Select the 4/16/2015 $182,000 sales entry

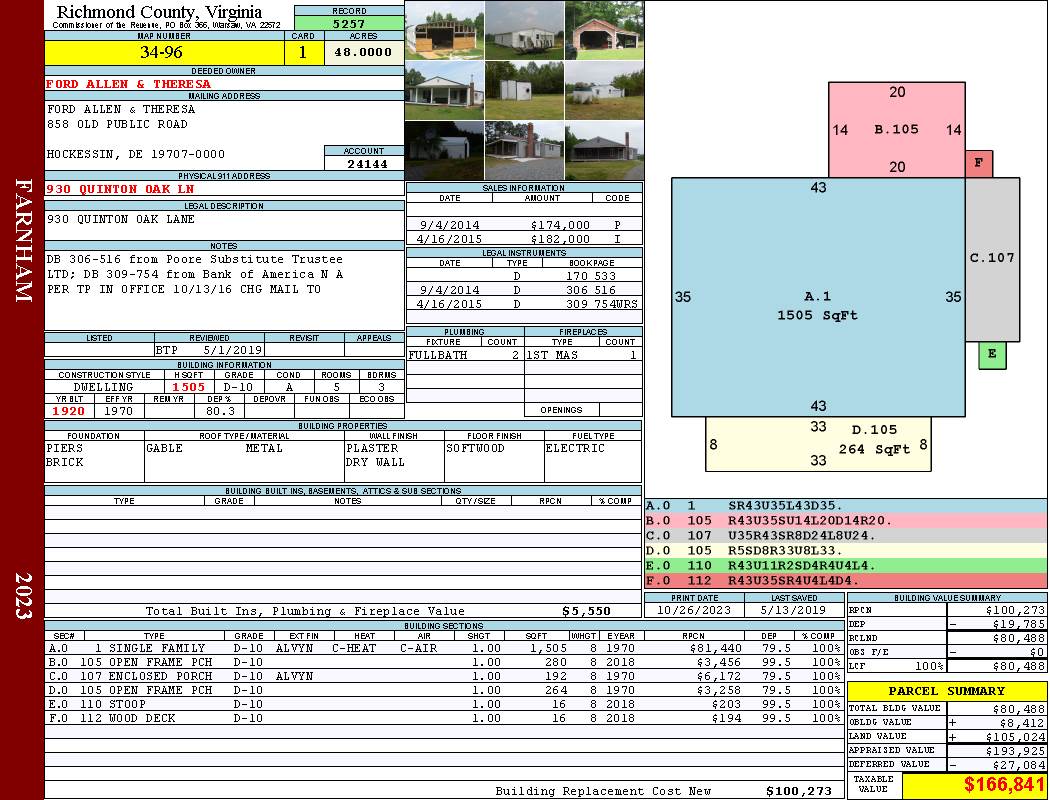pos(524,238)
